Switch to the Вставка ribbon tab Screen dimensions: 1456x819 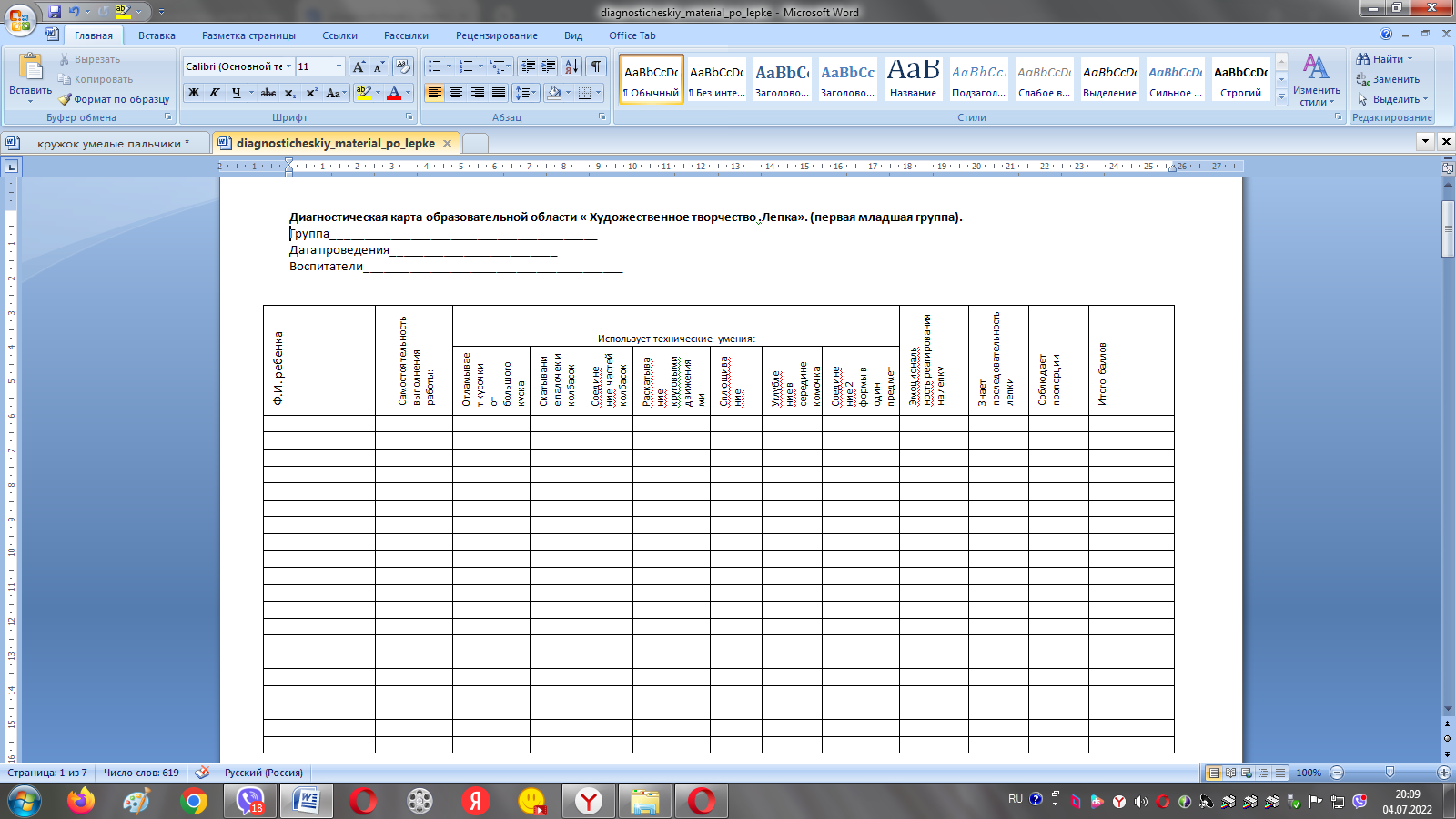pyautogui.click(x=157, y=35)
